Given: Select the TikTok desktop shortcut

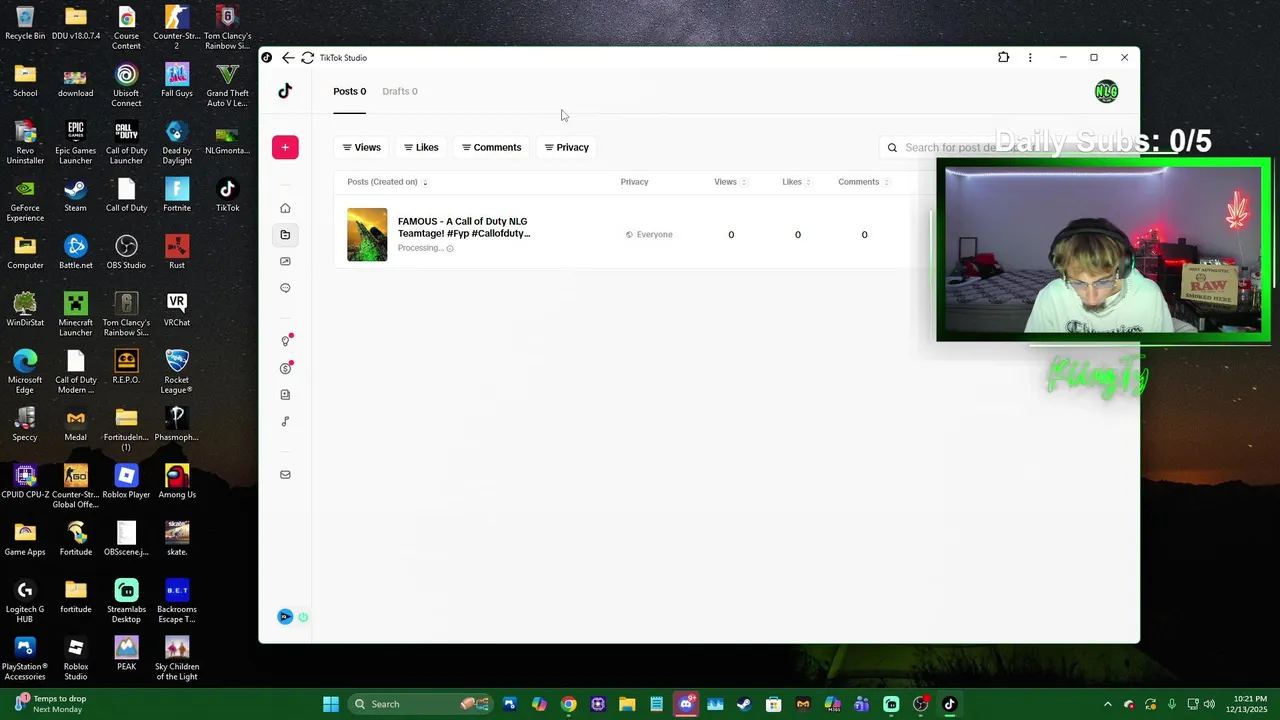Looking at the screenshot, I should point(228,195).
